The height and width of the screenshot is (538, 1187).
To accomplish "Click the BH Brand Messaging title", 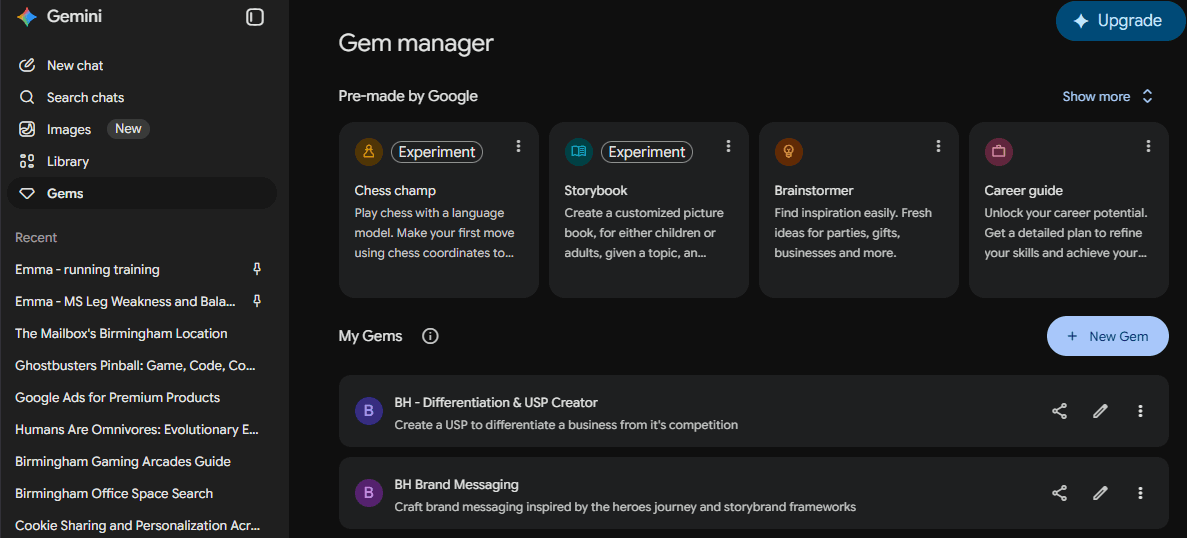I will pyautogui.click(x=456, y=484).
